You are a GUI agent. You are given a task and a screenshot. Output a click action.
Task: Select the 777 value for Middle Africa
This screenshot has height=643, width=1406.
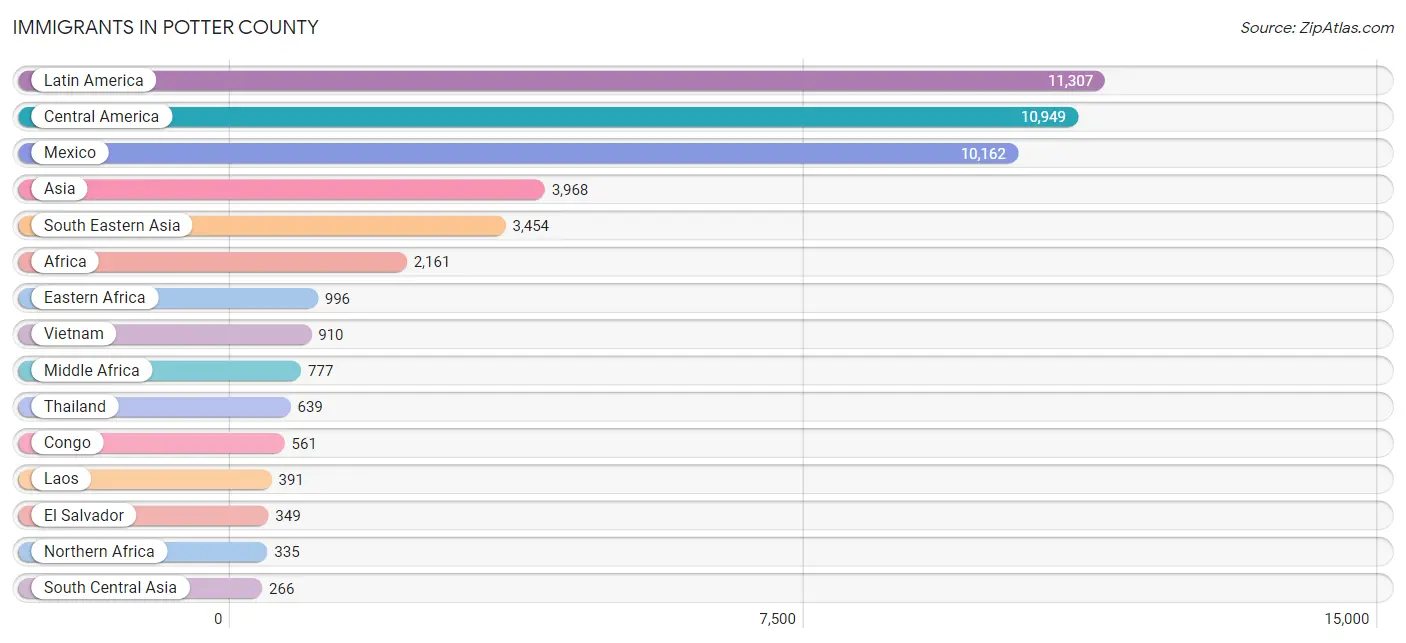pyautogui.click(x=320, y=371)
